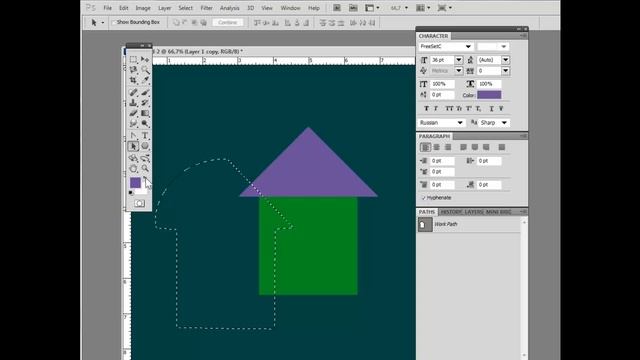Select the Type tool
The height and width of the screenshot is (360, 640).
point(145,136)
